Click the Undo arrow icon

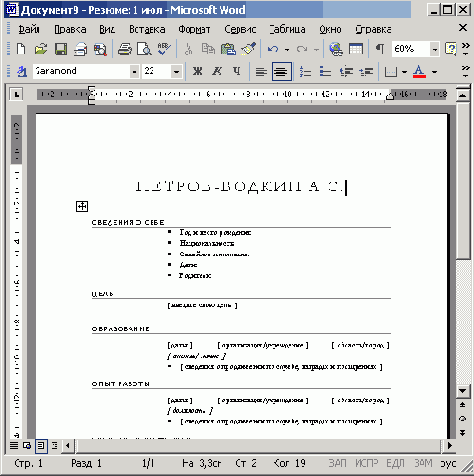click(273, 49)
